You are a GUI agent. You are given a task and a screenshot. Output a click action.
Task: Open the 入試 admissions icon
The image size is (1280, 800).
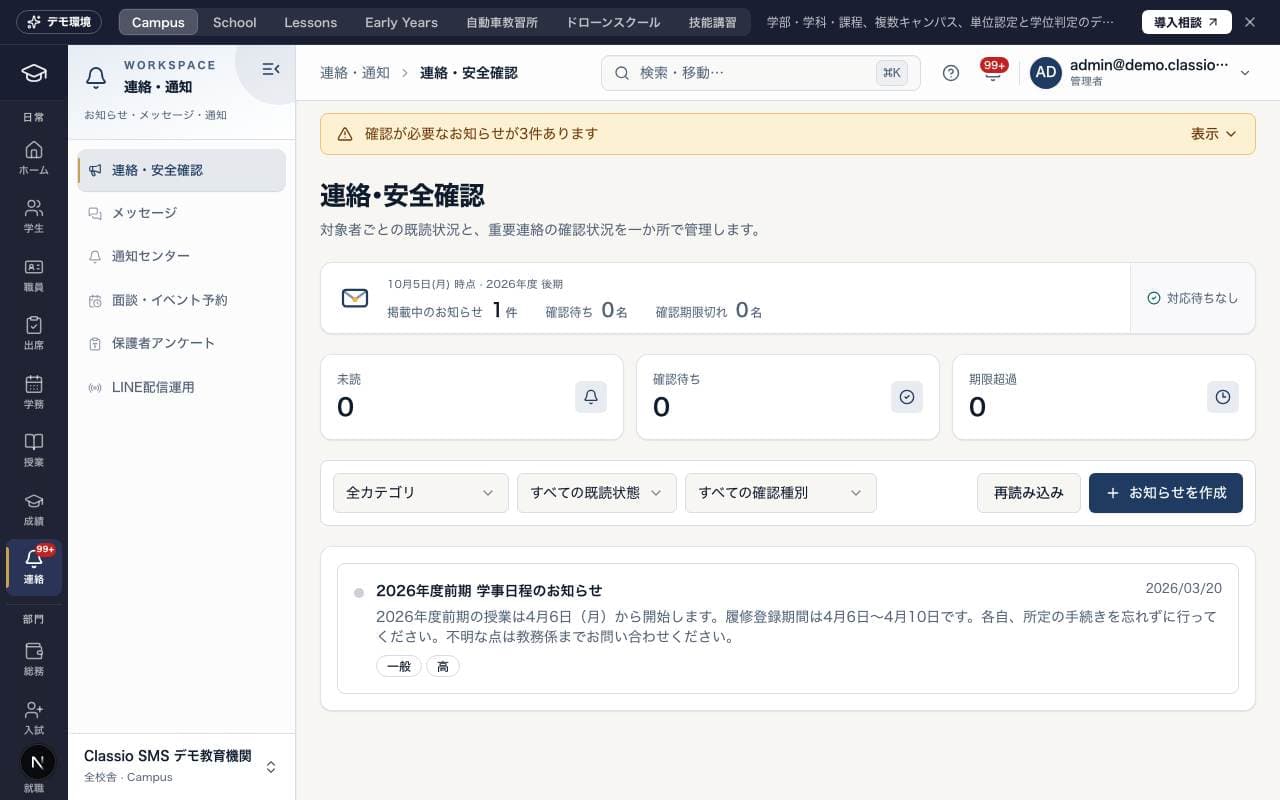point(34,718)
